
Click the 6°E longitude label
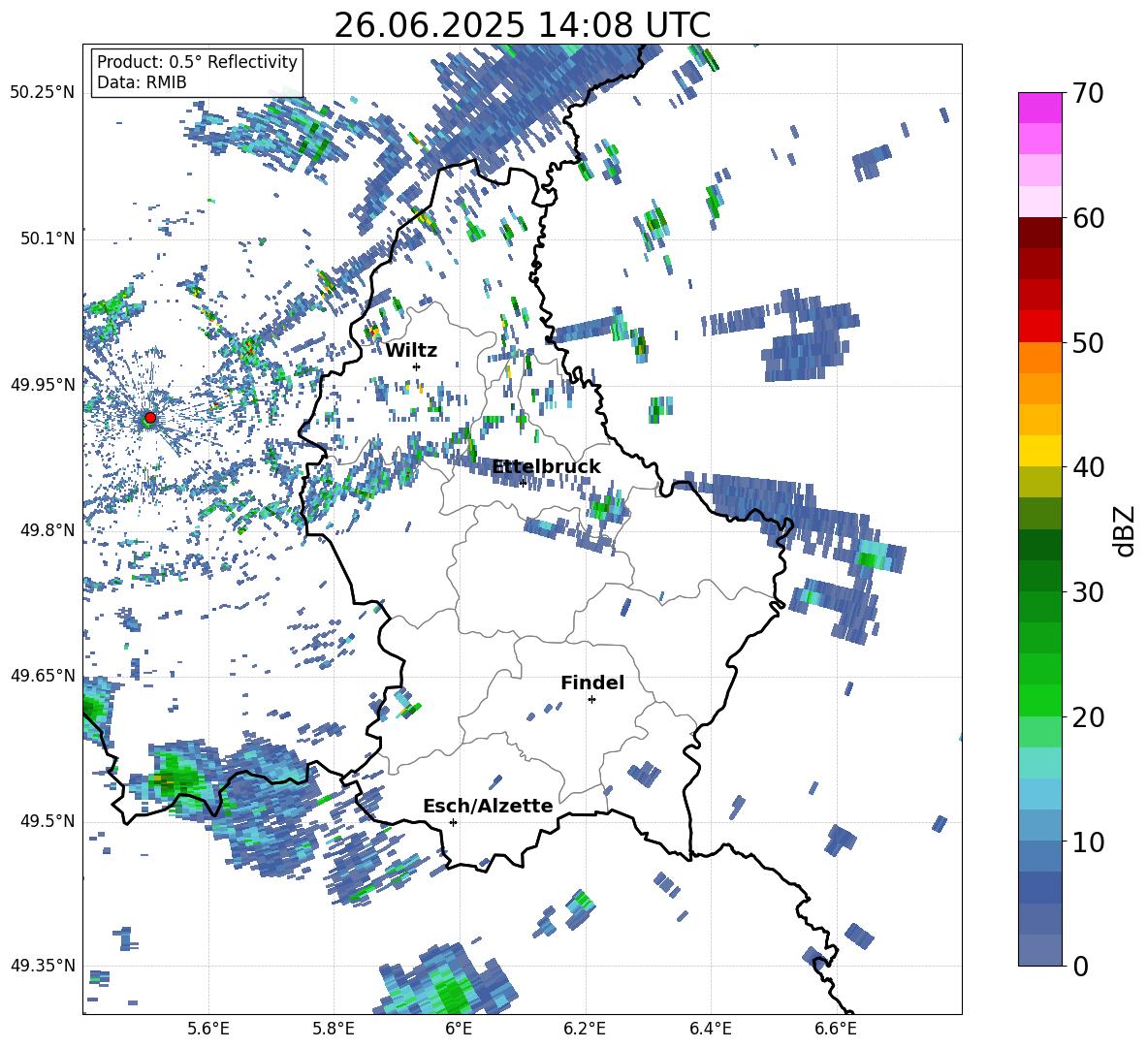pos(459,1029)
